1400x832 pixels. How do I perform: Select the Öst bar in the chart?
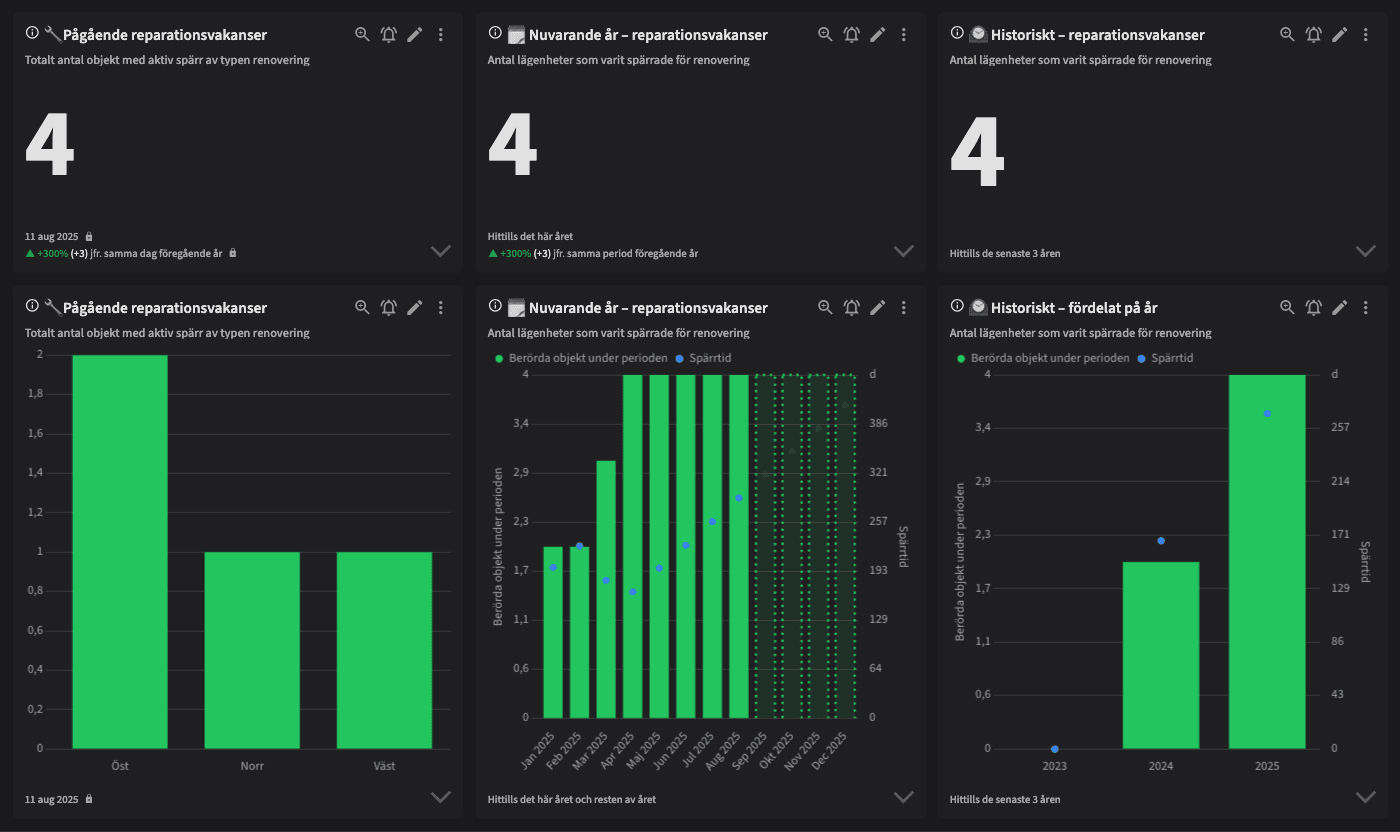tap(119, 550)
